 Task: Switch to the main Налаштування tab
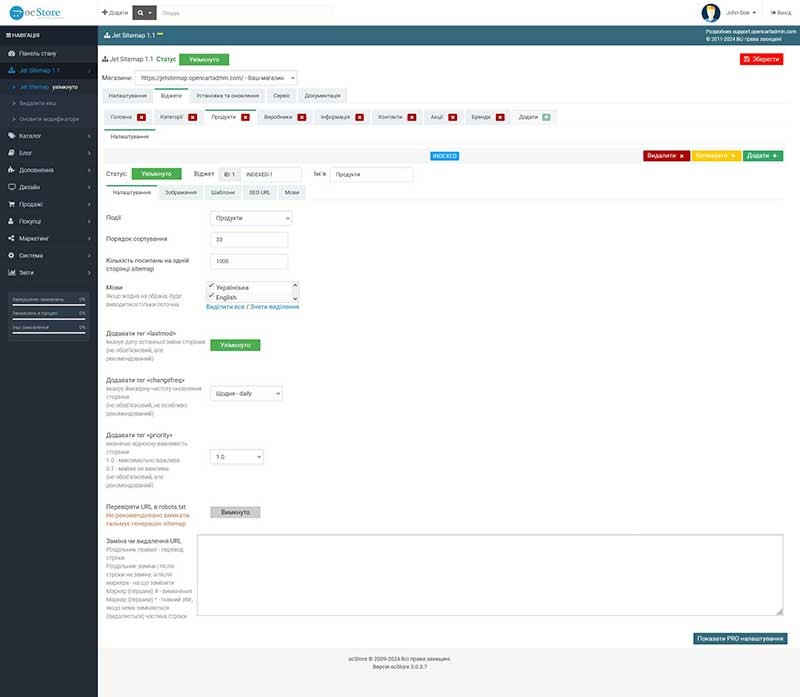[x=128, y=96]
